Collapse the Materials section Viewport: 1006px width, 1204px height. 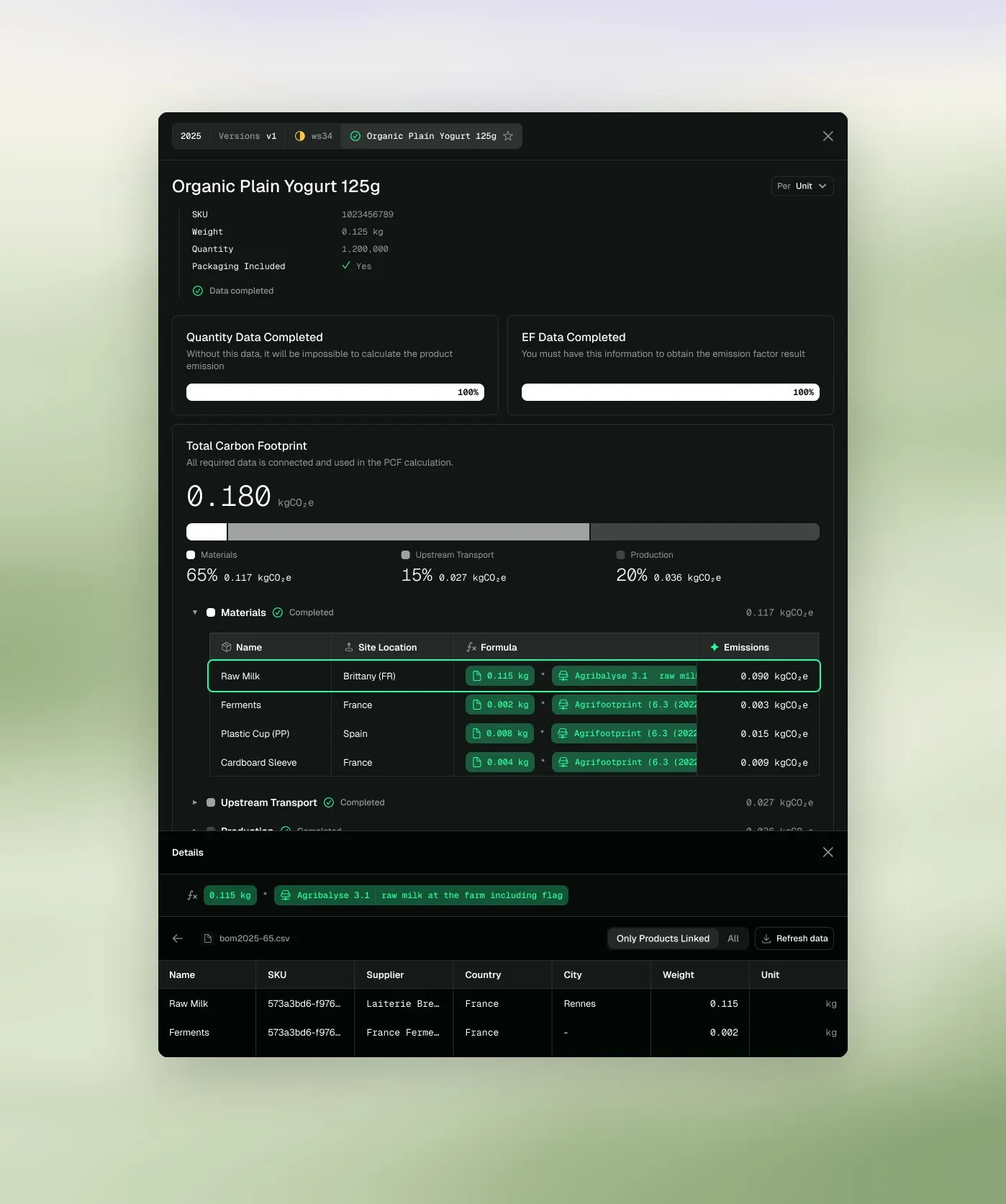coord(195,612)
